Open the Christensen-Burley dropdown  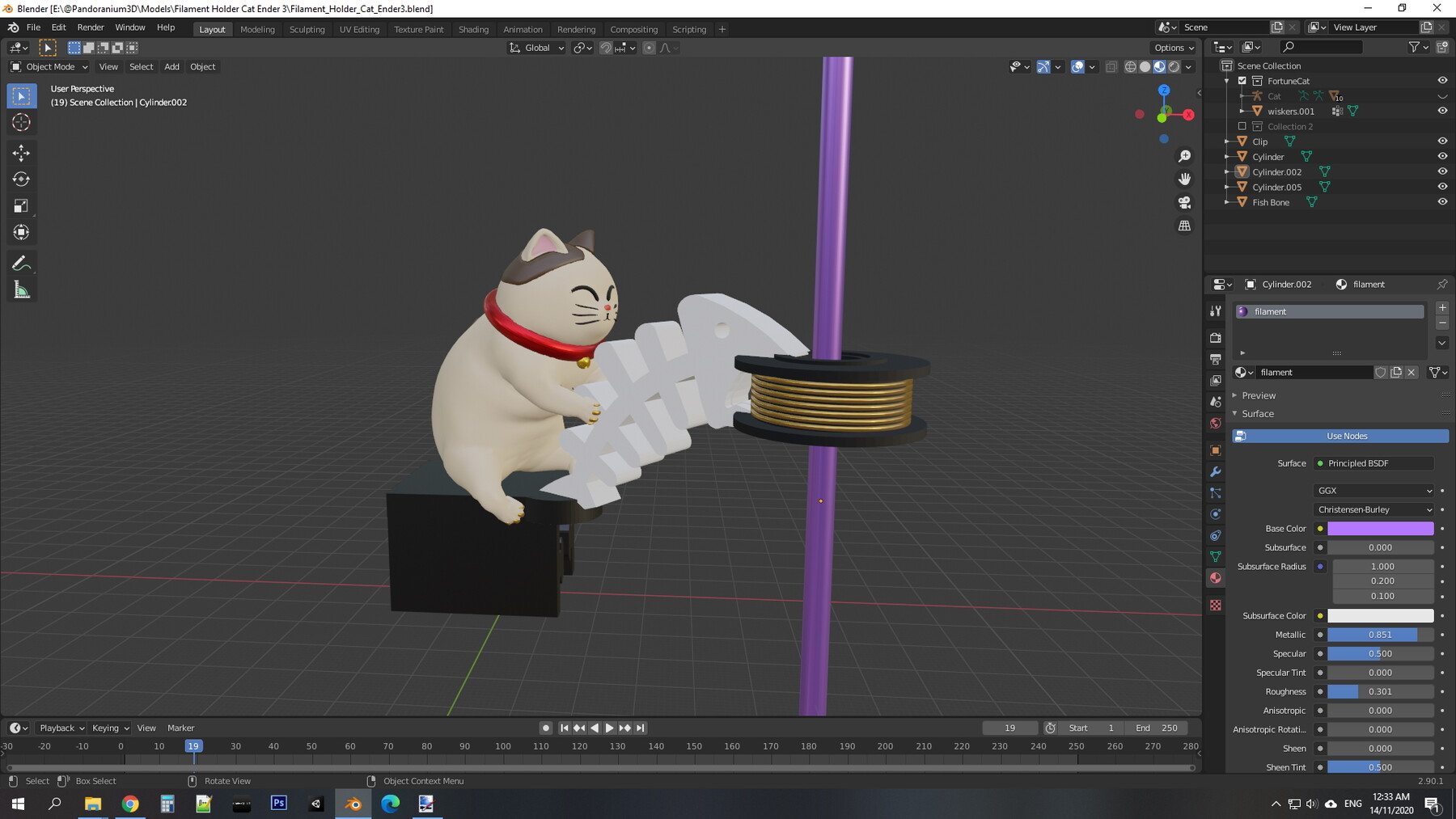pyautogui.click(x=1373, y=509)
